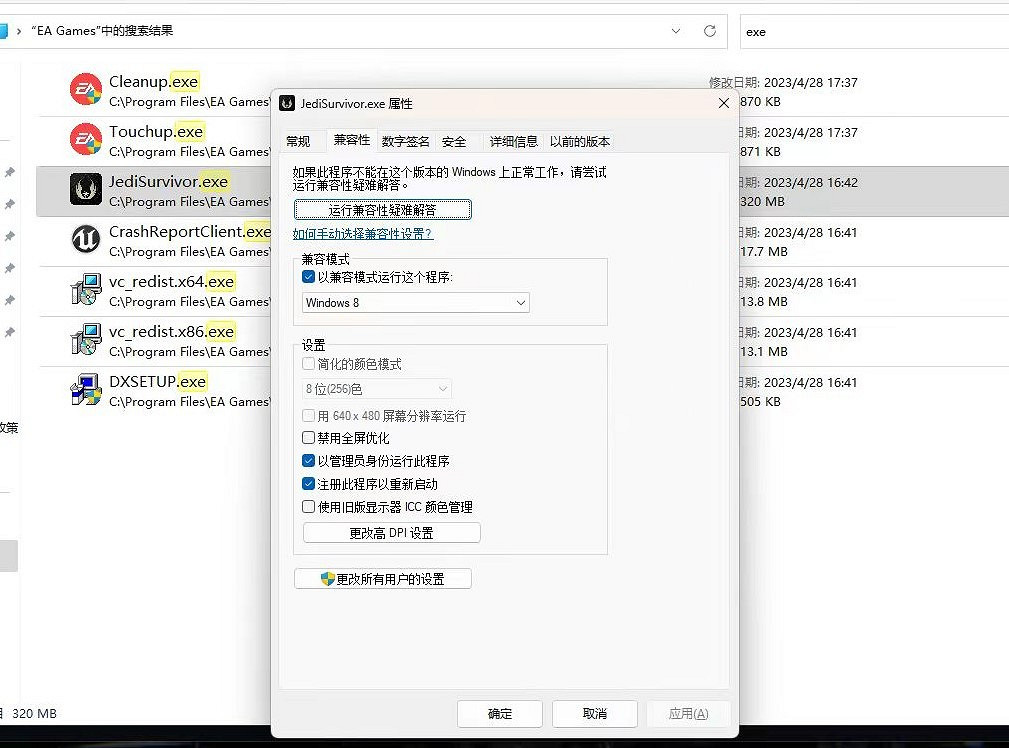Click the refresh icon in address bar
Viewport: 1009px width, 748px height.
(x=710, y=31)
